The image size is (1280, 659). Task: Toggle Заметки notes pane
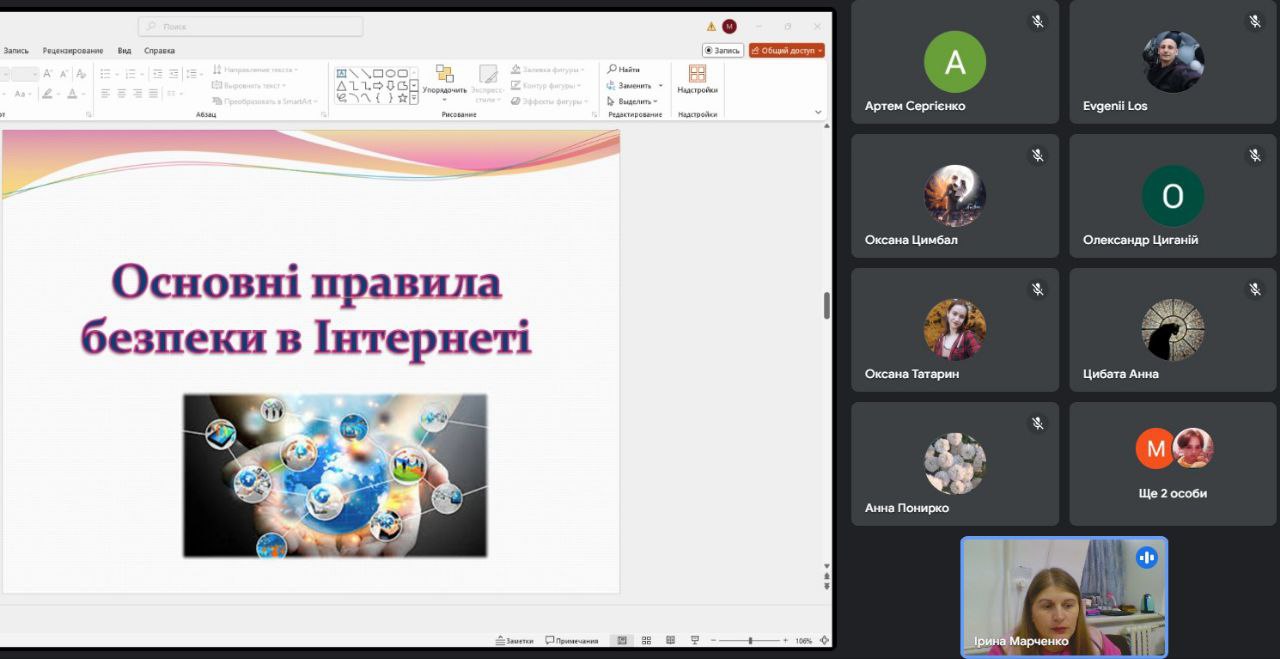(515, 640)
